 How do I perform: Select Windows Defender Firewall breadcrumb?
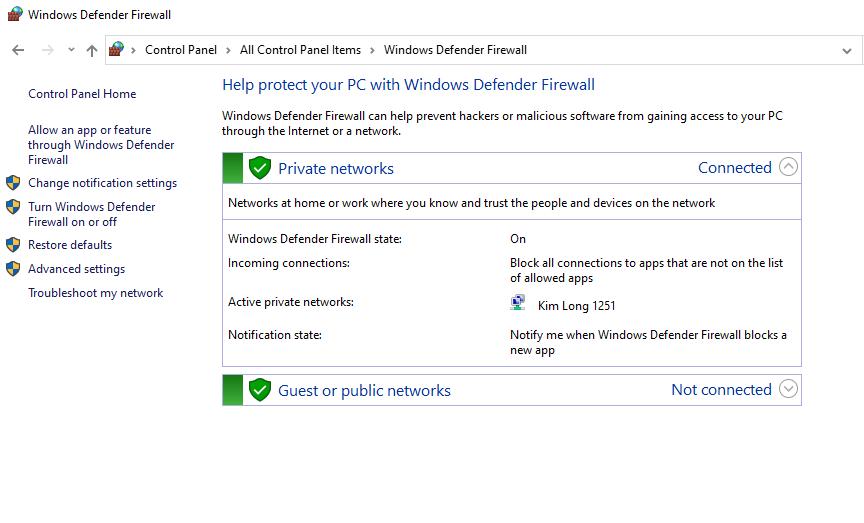coord(455,50)
